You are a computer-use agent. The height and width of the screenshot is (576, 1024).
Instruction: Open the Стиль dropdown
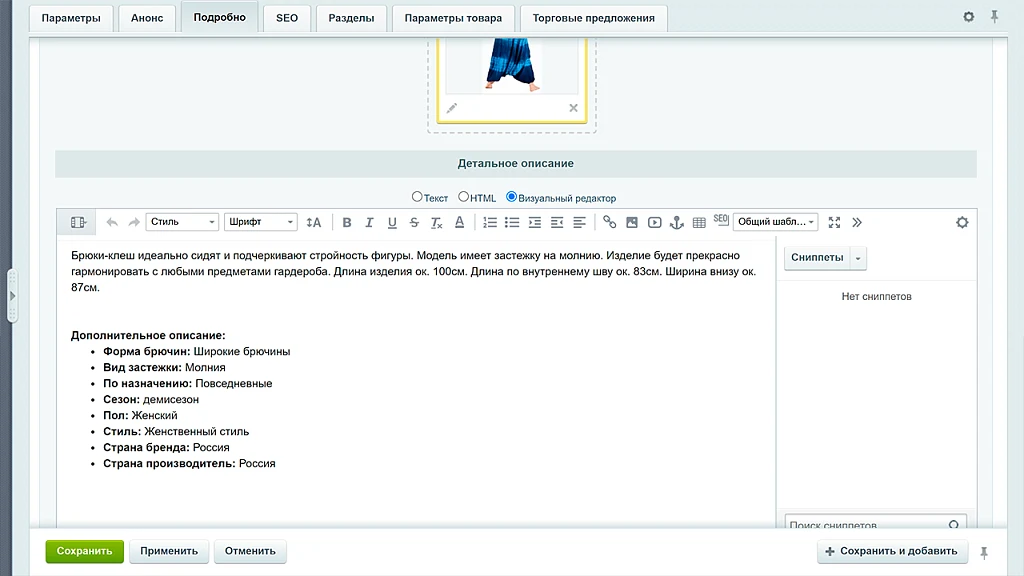182,222
